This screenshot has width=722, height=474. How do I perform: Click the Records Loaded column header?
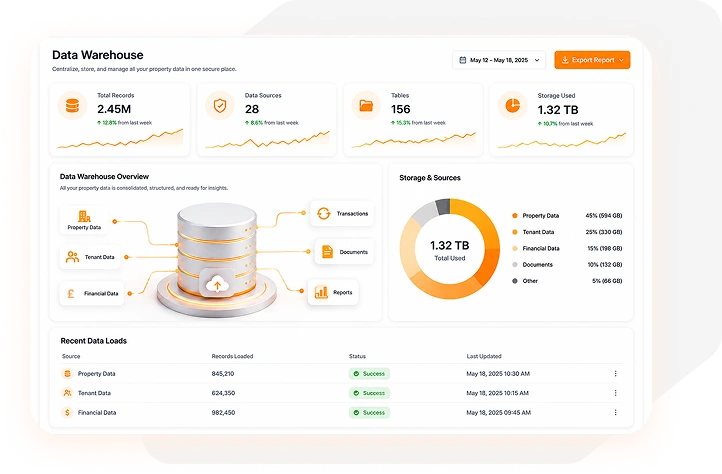point(232,356)
